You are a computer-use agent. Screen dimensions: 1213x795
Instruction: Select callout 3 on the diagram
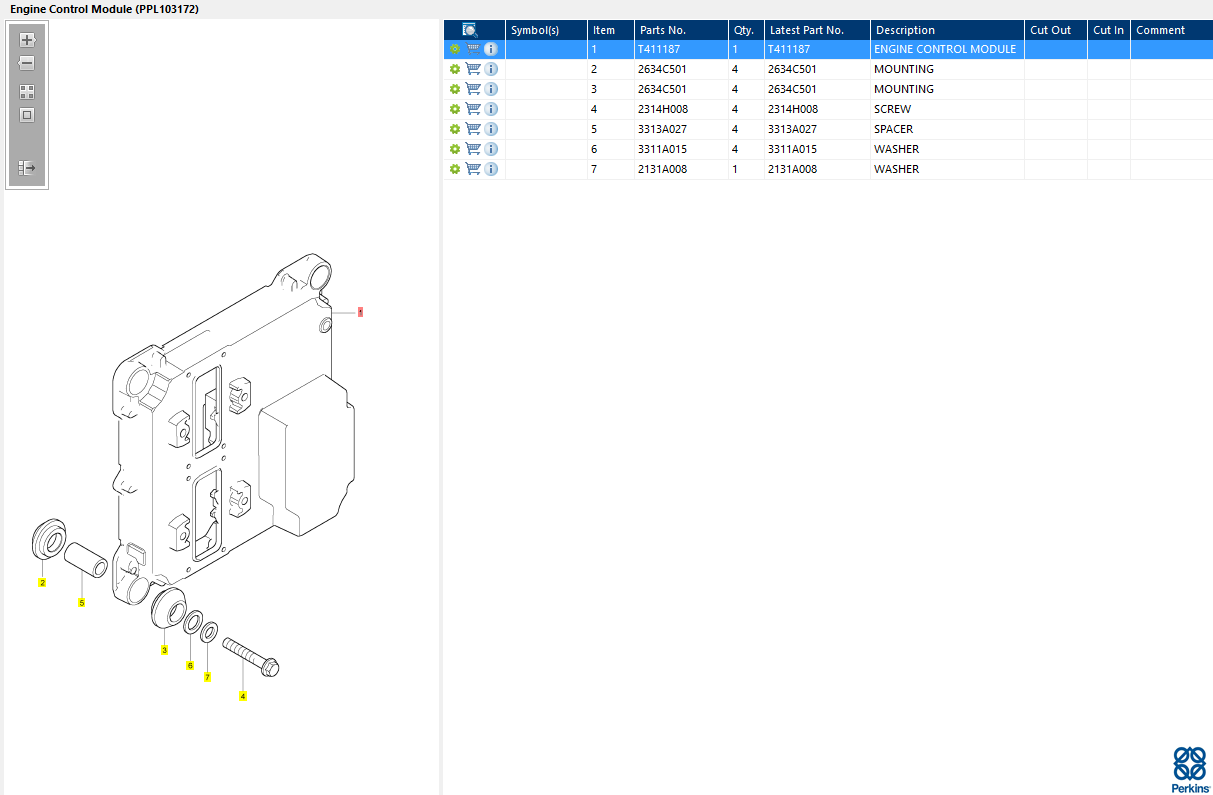pyautogui.click(x=164, y=650)
